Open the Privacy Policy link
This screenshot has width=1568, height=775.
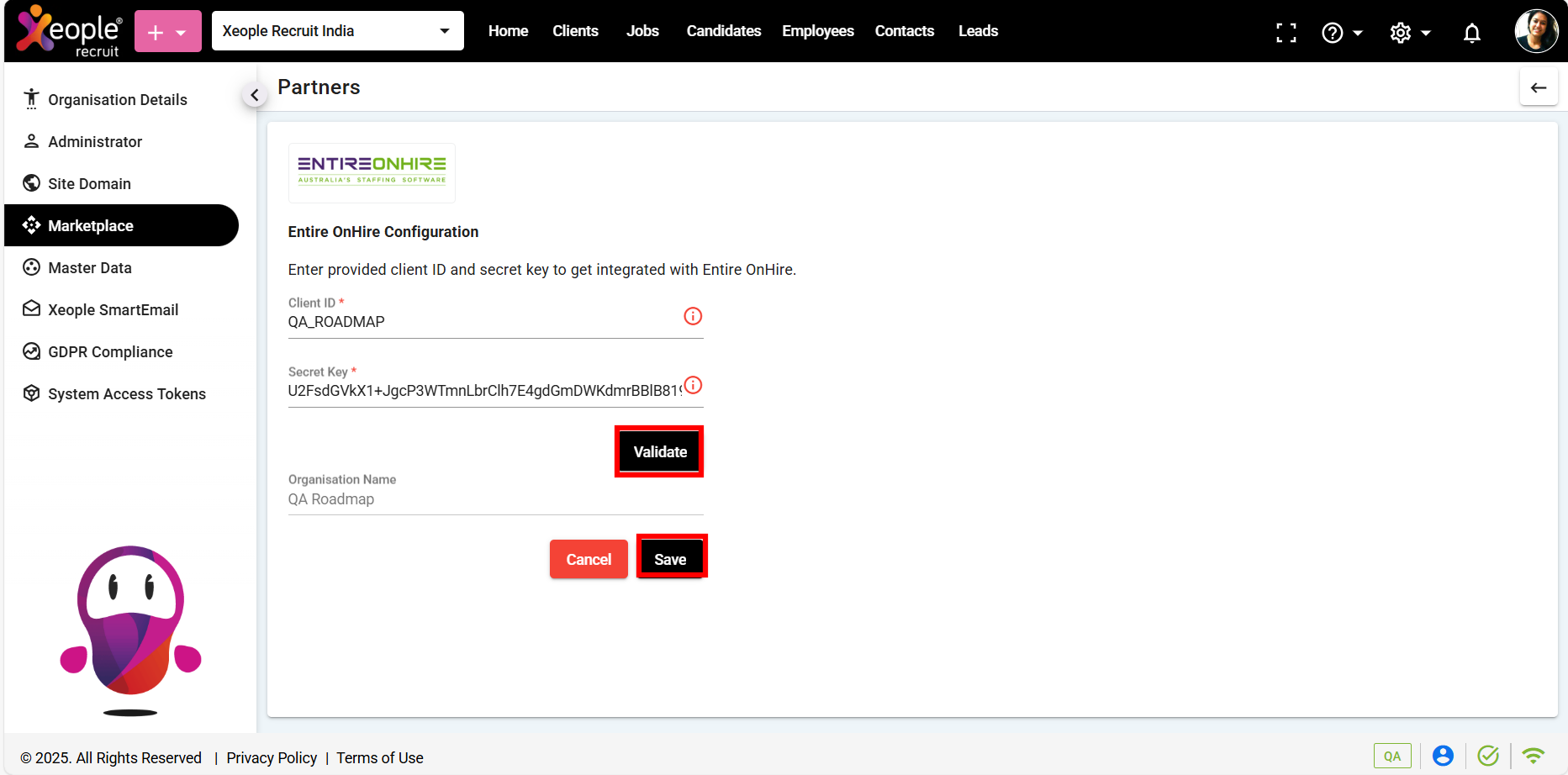tap(272, 758)
